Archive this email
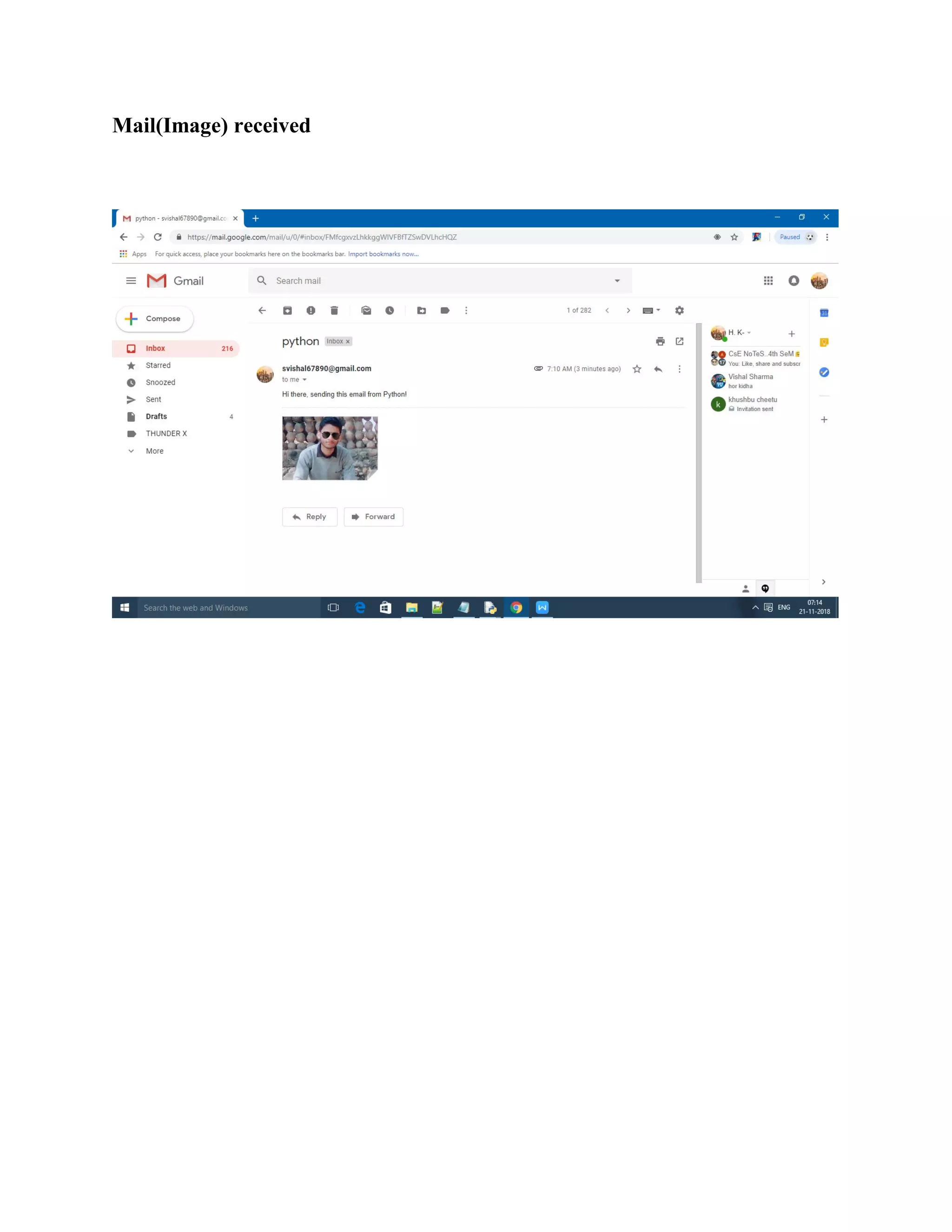952x1232 pixels. pyautogui.click(x=287, y=310)
